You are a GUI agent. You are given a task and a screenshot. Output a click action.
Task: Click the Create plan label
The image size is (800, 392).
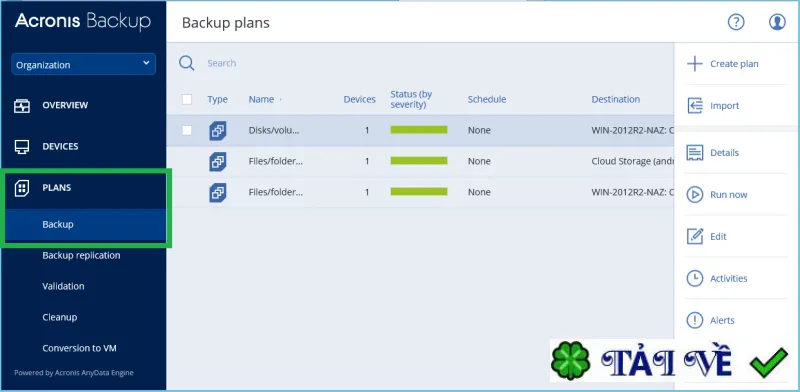tap(734, 64)
